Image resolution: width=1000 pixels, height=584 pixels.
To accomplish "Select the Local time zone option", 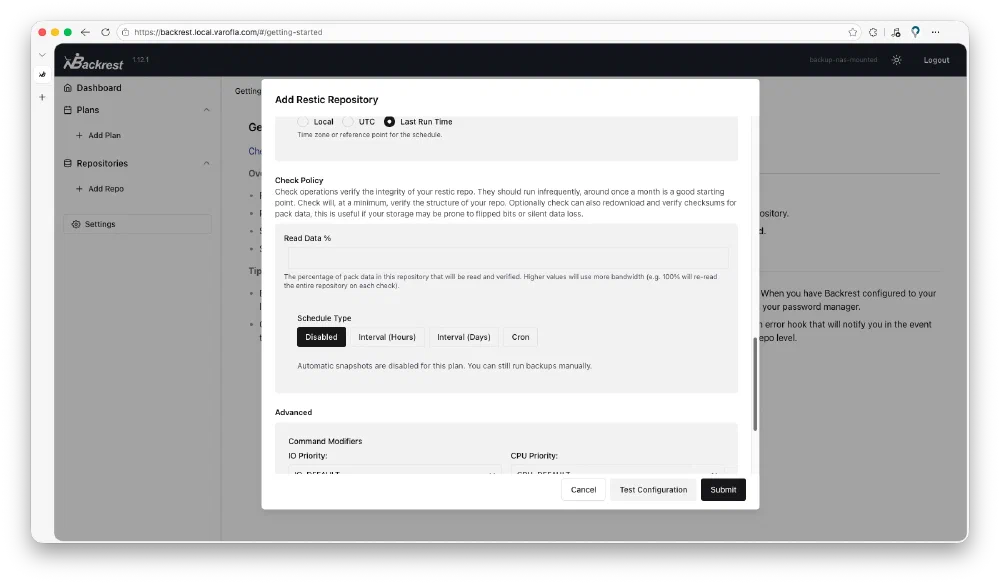I will [305, 121].
